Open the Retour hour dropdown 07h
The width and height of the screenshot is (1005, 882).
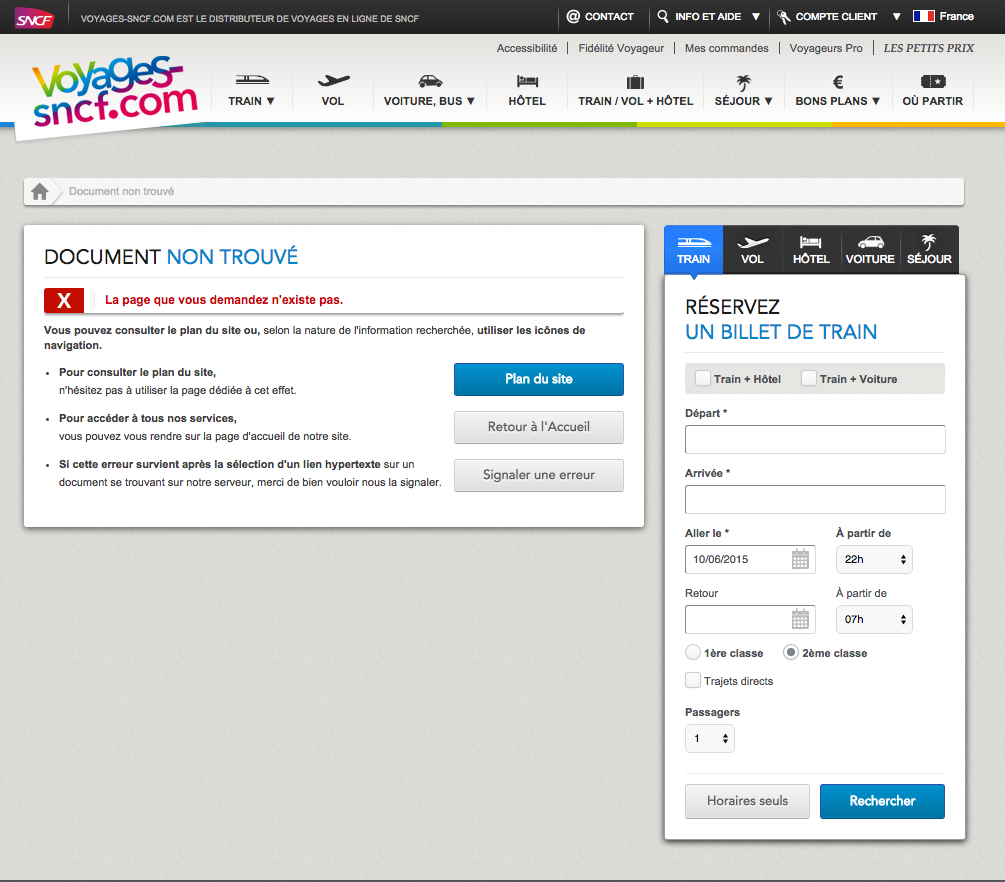(874, 619)
